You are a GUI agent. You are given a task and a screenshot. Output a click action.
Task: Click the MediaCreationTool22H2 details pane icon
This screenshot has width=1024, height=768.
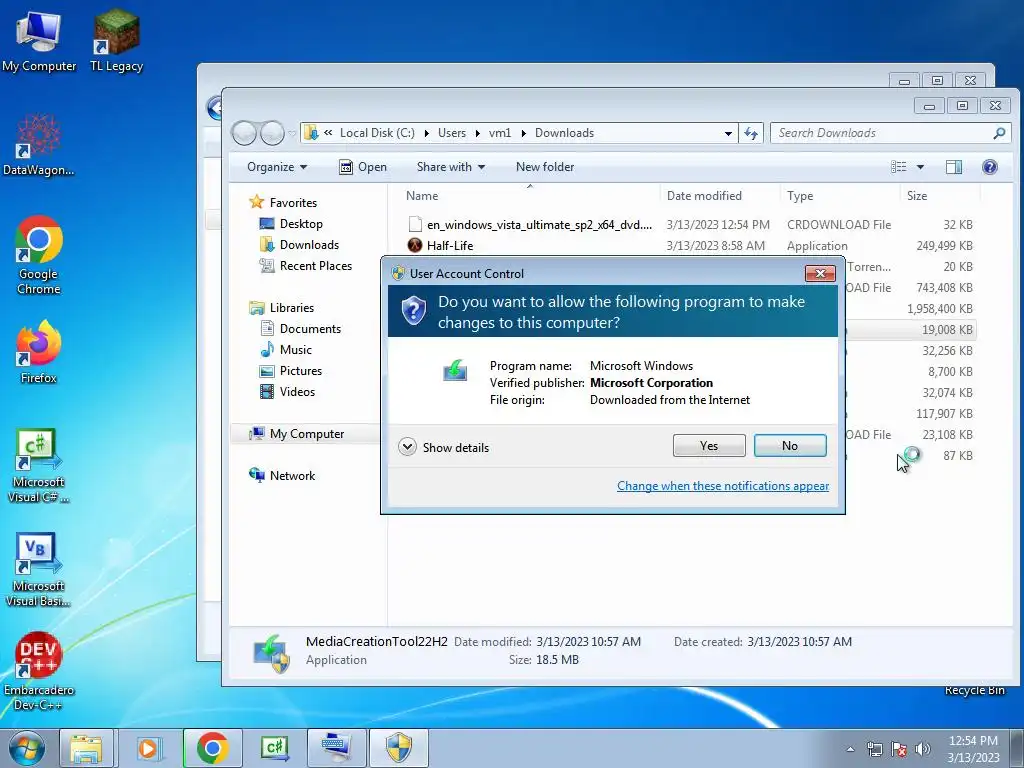click(271, 653)
